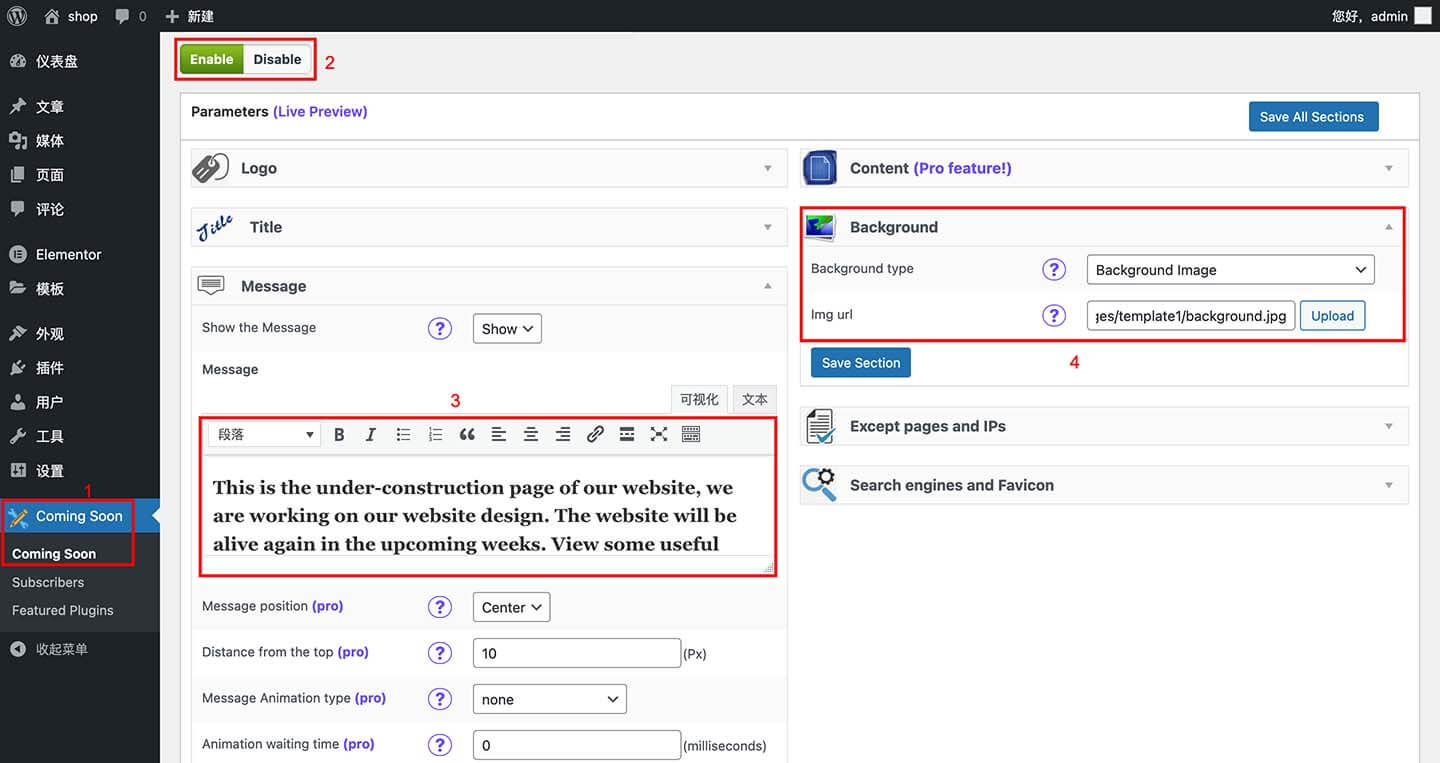Center-align text in the editor
1440x763 pixels.
(x=531, y=434)
